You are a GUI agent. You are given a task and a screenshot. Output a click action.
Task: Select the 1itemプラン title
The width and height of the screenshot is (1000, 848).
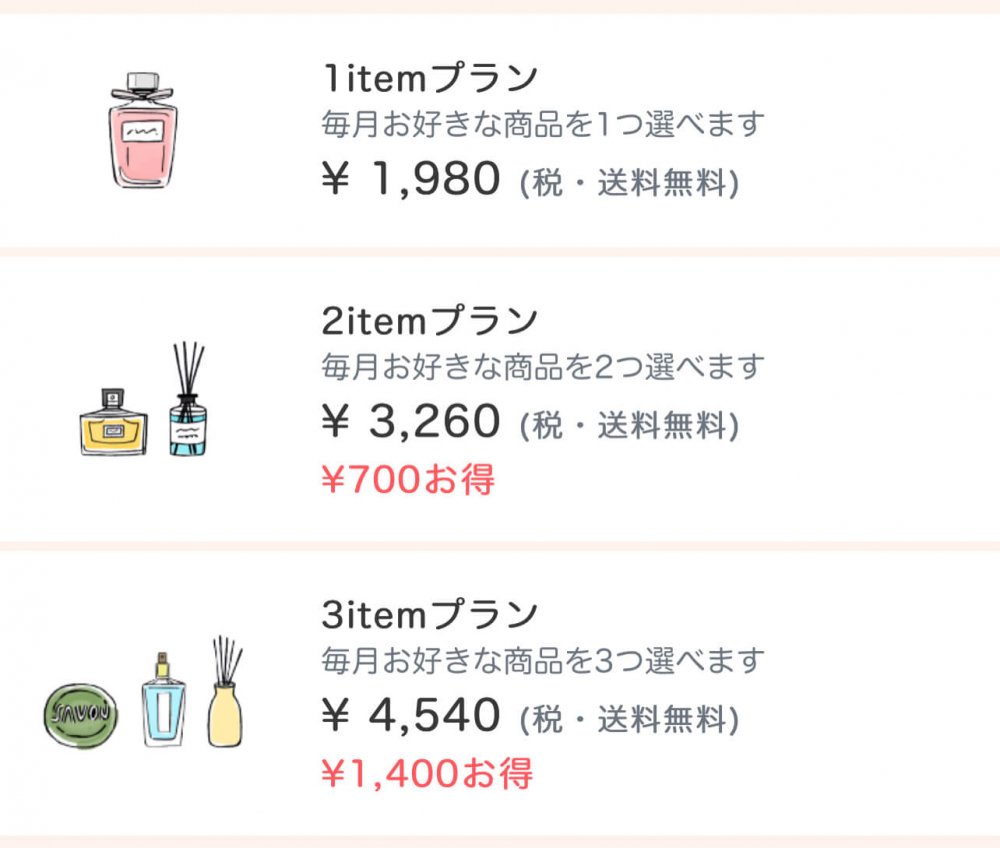click(x=430, y=77)
